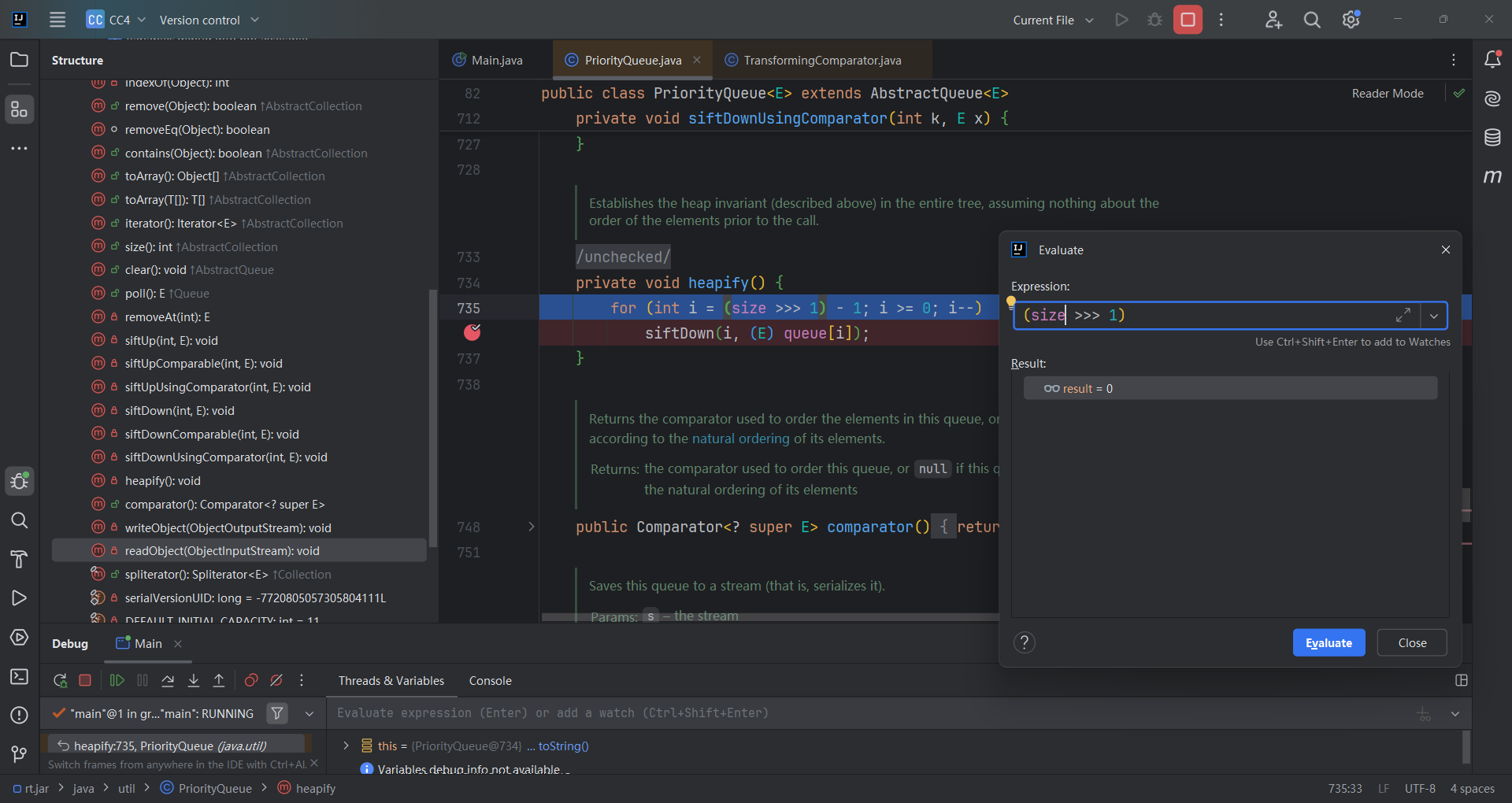
Task: Open the Current File run configuration dropdown
Action: click(1053, 20)
